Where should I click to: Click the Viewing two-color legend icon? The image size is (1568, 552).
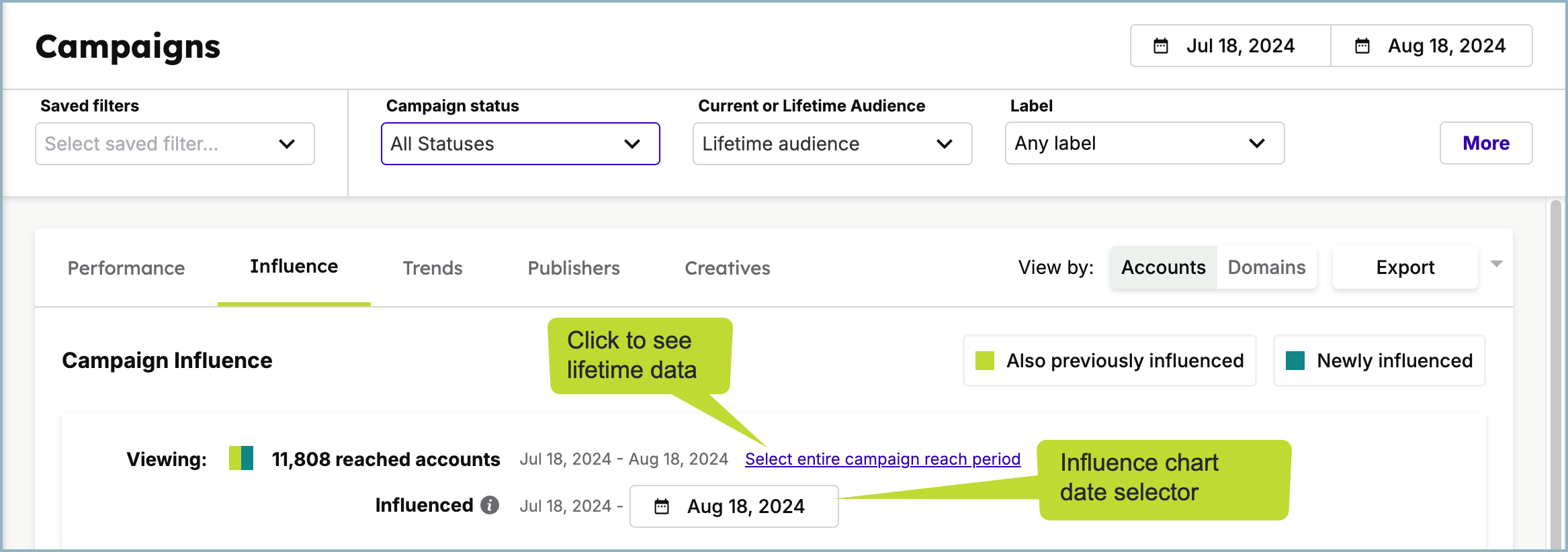[x=241, y=459]
